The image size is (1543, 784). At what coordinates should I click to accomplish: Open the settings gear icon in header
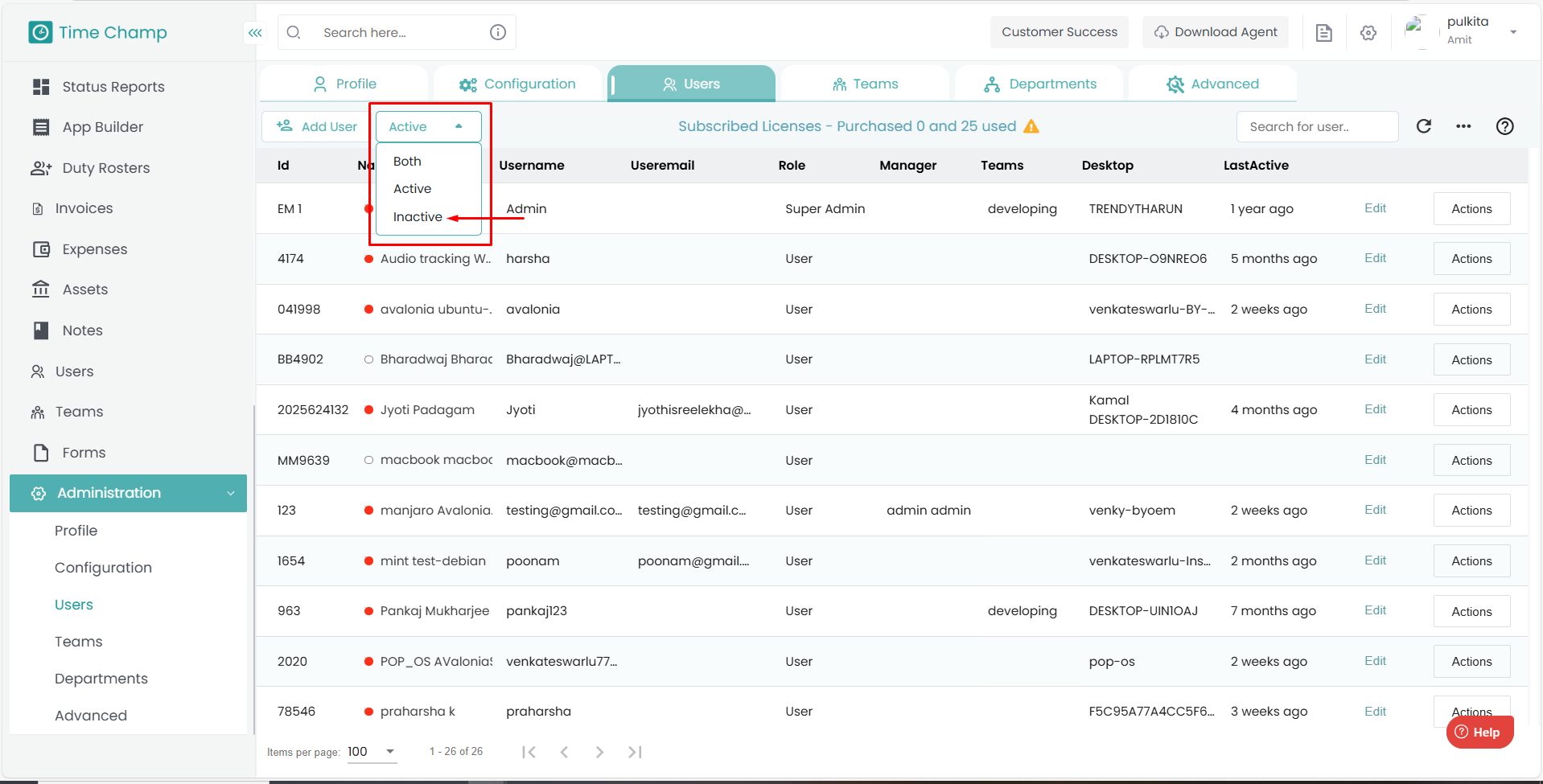pos(1368,33)
